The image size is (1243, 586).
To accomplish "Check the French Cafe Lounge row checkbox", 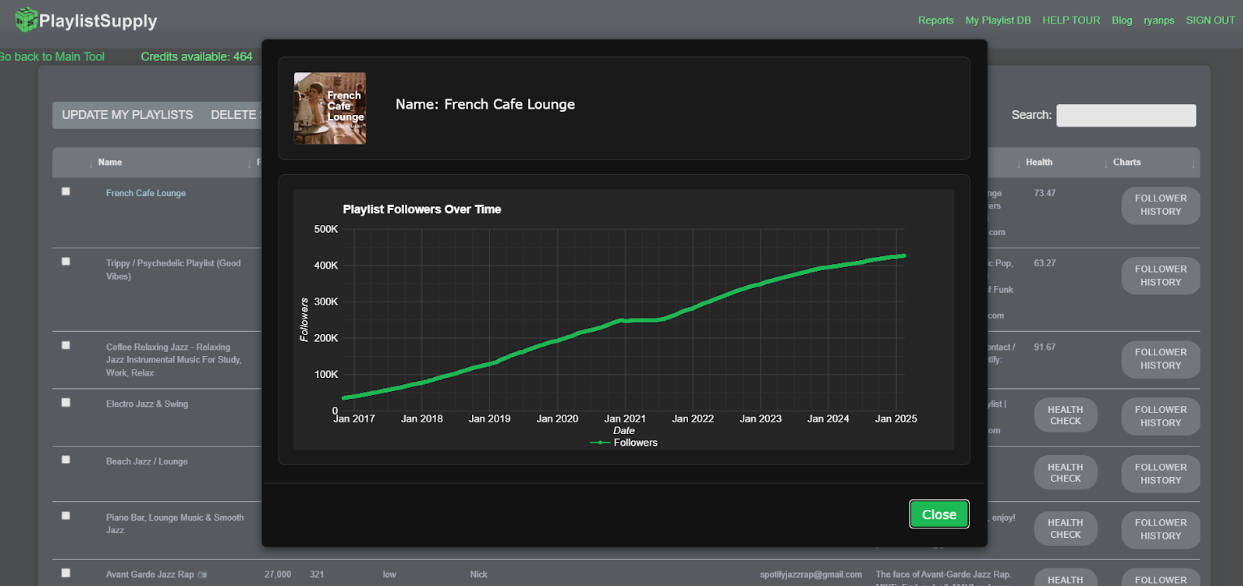I will pyautogui.click(x=65, y=191).
